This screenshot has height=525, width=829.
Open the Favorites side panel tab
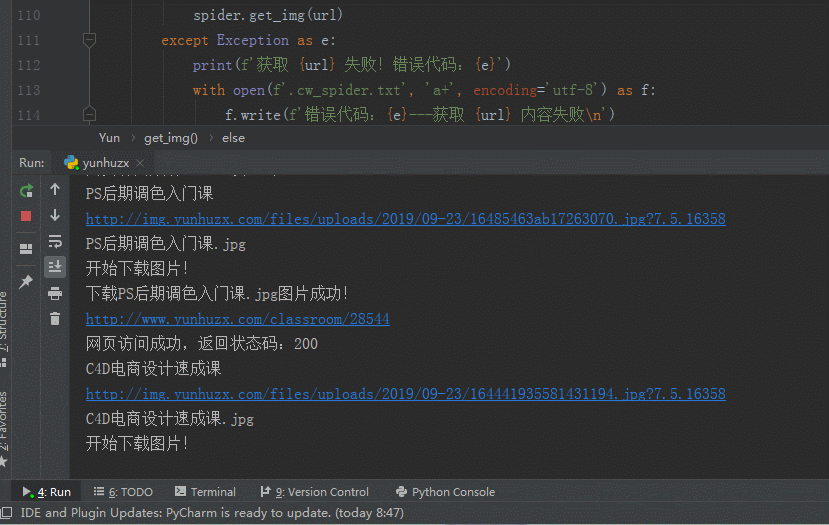(x=4, y=428)
